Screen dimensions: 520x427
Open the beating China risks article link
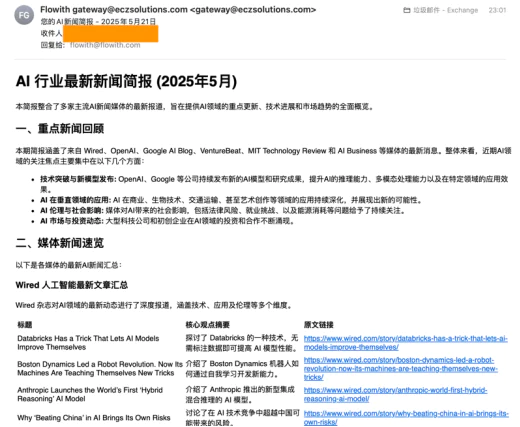click(x=406, y=418)
